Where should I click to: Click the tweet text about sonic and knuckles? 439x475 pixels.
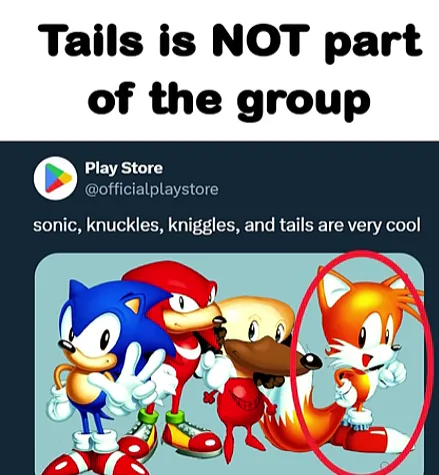pyautogui.click(x=227, y=226)
